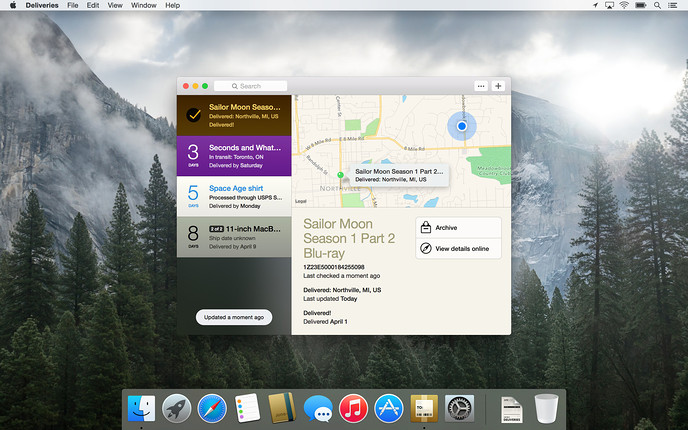The height and width of the screenshot is (430, 688).
Task: Open the Trash in the Dock
Action: click(546, 408)
